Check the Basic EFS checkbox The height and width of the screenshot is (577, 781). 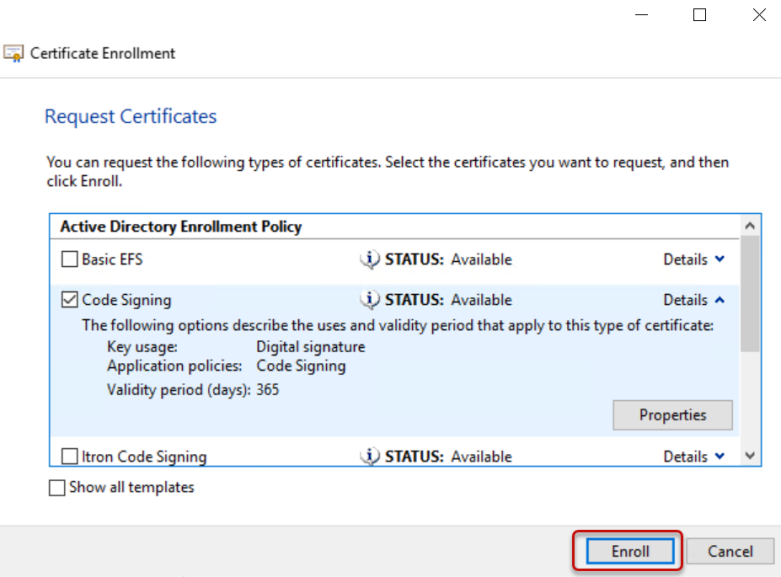point(70,259)
